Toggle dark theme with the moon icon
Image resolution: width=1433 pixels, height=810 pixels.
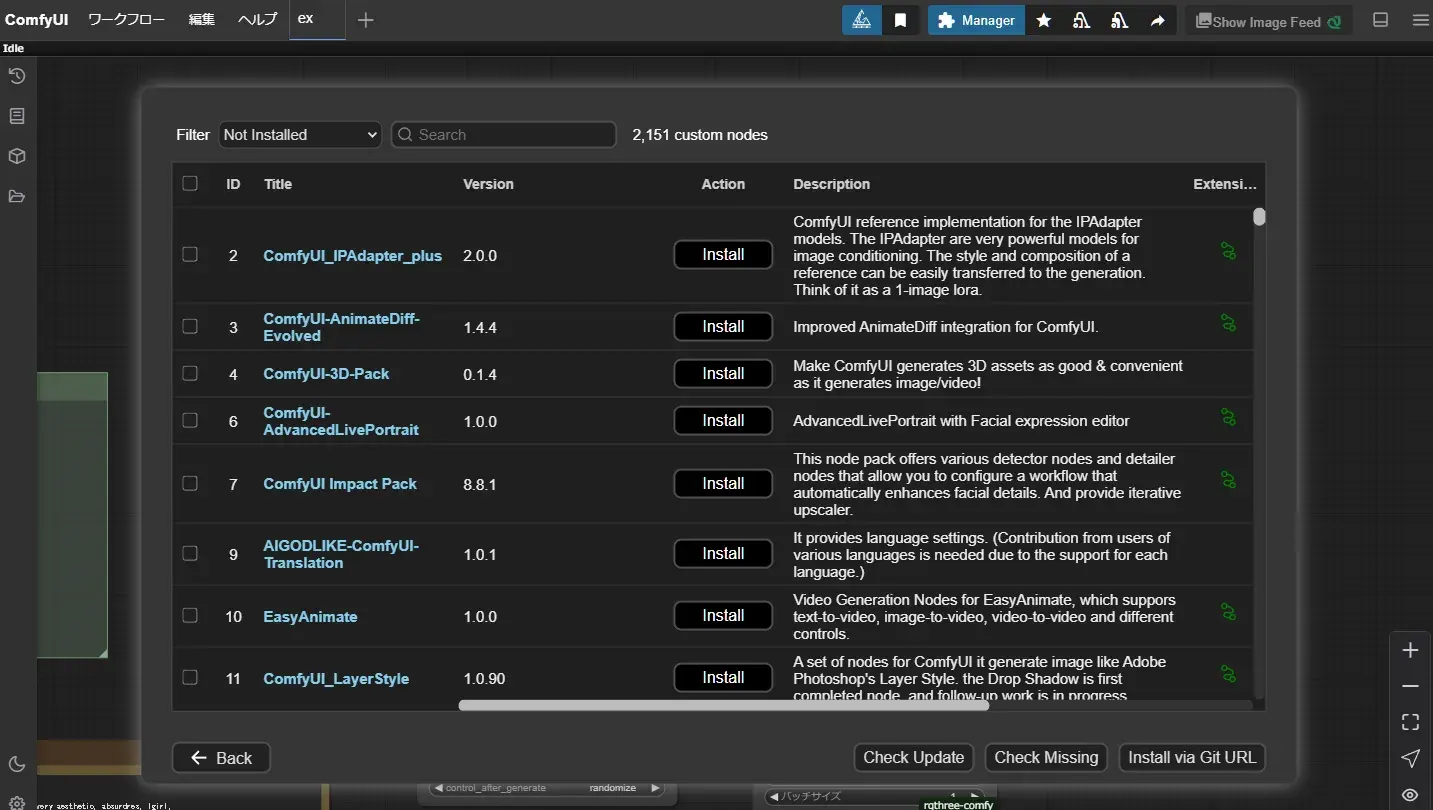click(17, 764)
